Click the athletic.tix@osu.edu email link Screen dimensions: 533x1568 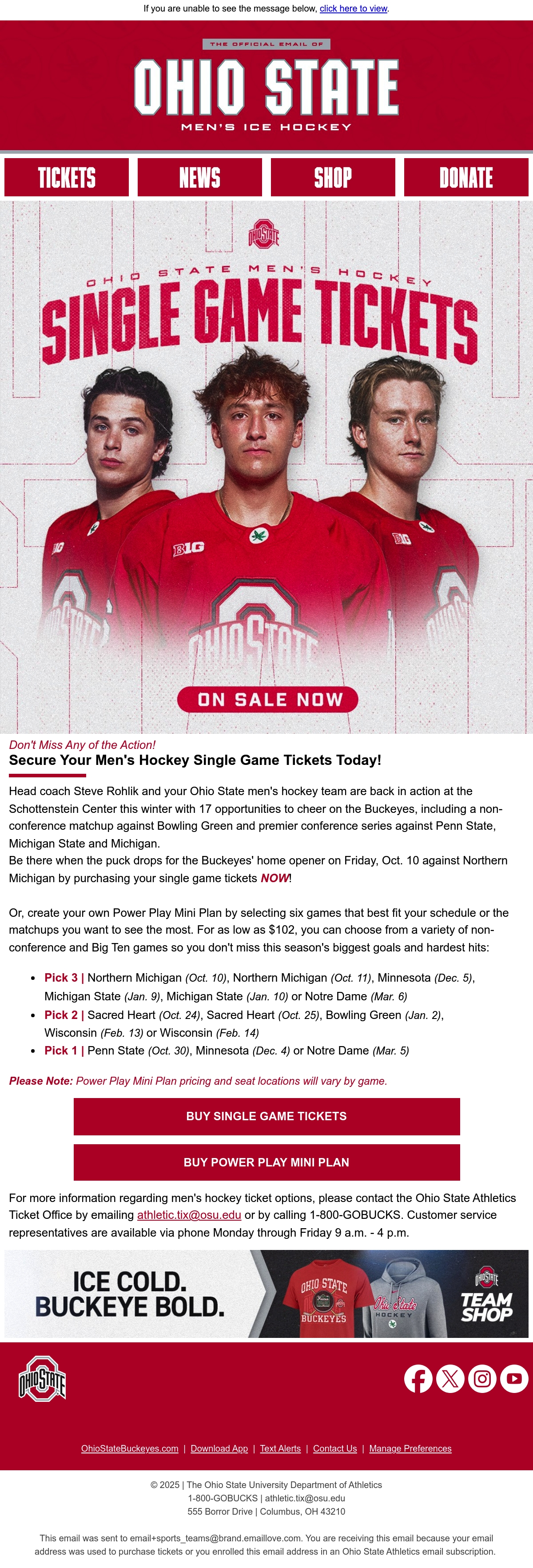189,1215
